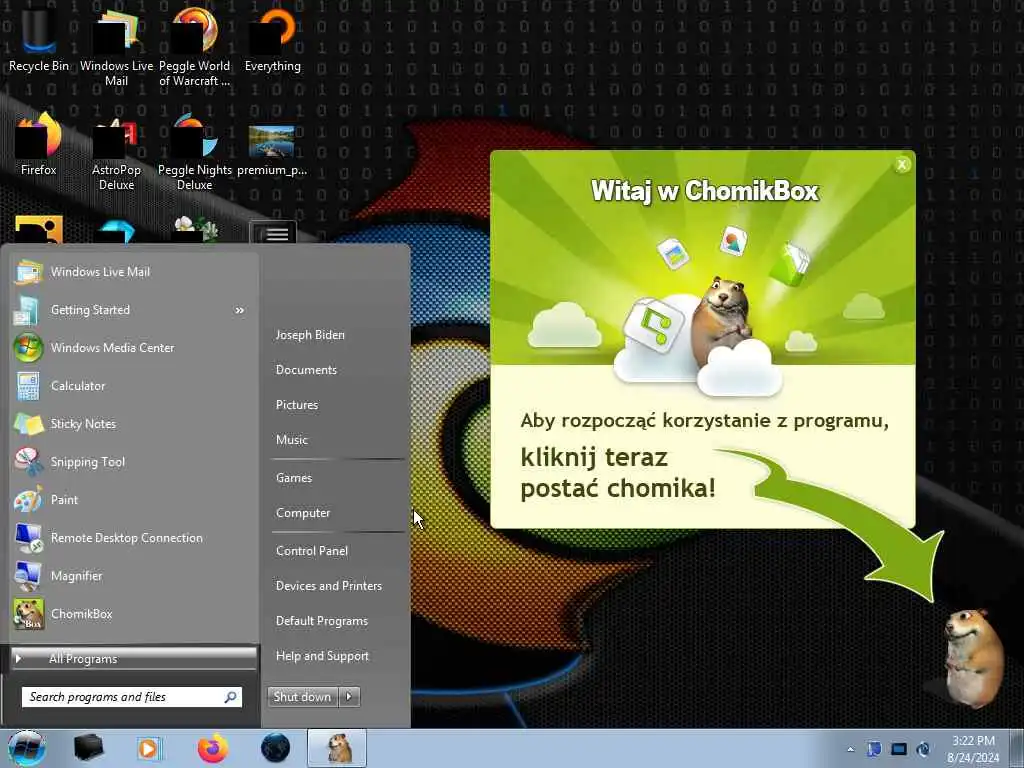Click the Snipping Tool label in Start menu
Viewport: 1024px width, 768px height.
pyautogui.click(x=88, y=462)
